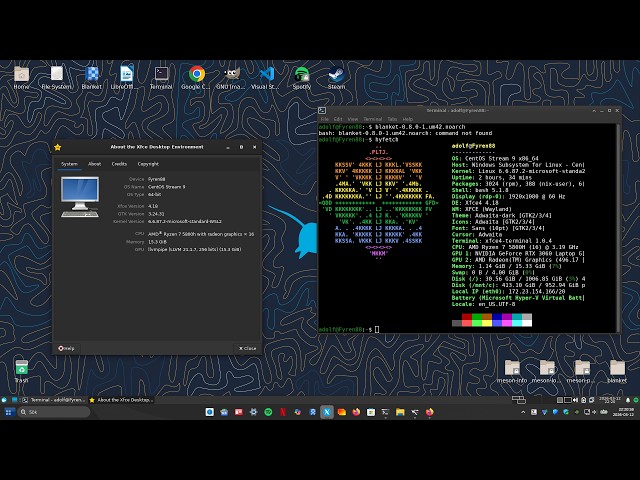Click the terminal prompt at the bottom
This screenshot has height=480, width=640.
tap(348, 329)
